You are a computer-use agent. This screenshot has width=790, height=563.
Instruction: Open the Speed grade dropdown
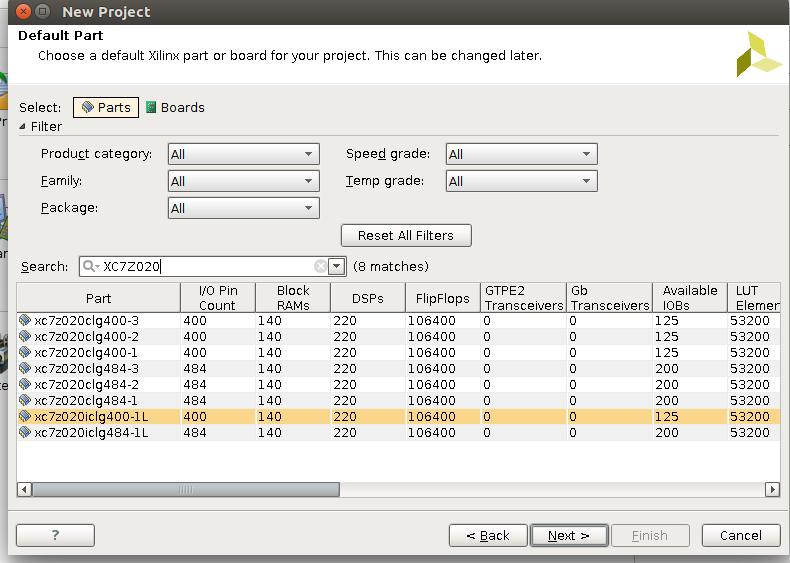(521, 154)
